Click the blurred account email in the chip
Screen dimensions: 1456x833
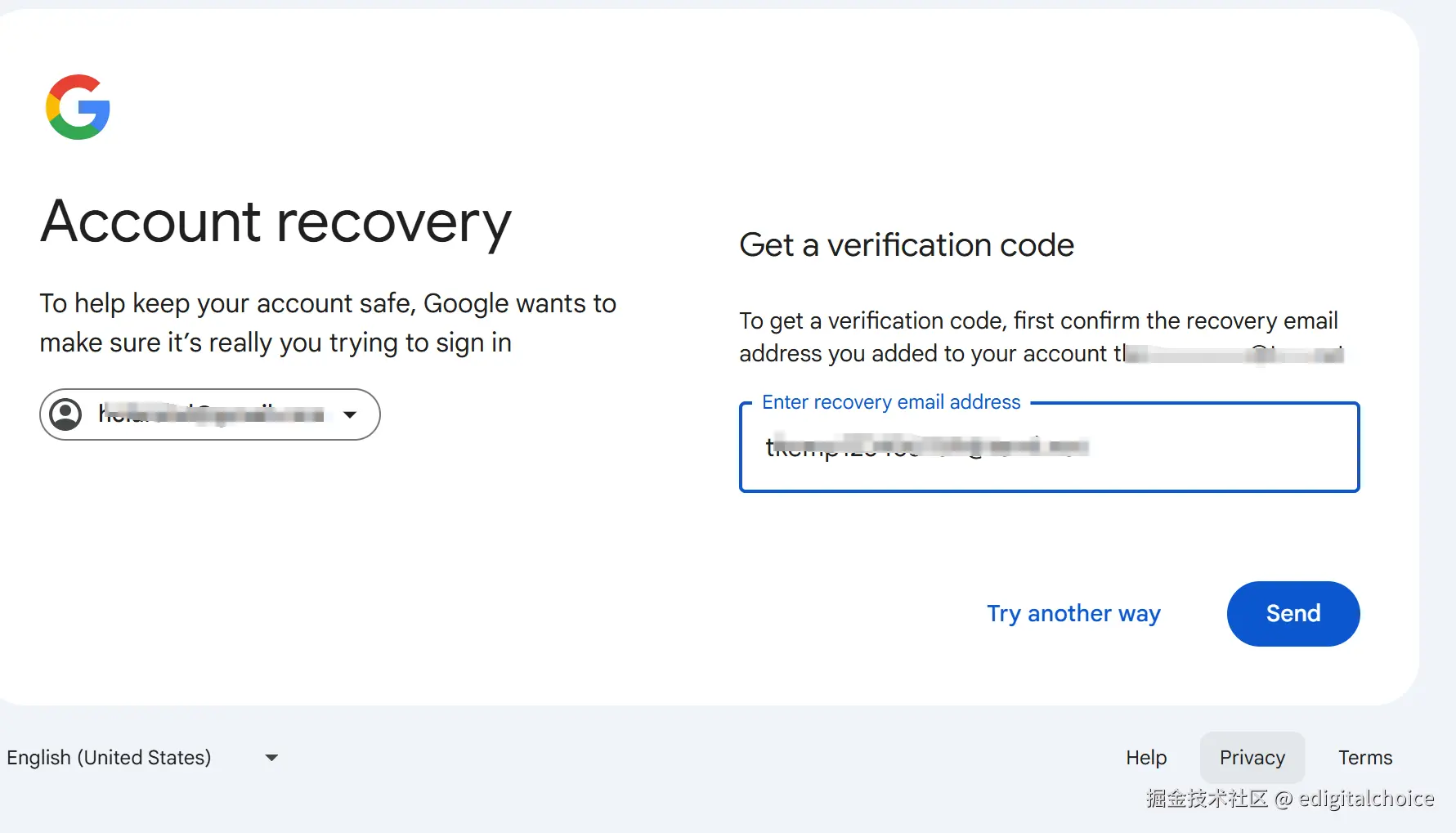[211, 414]
